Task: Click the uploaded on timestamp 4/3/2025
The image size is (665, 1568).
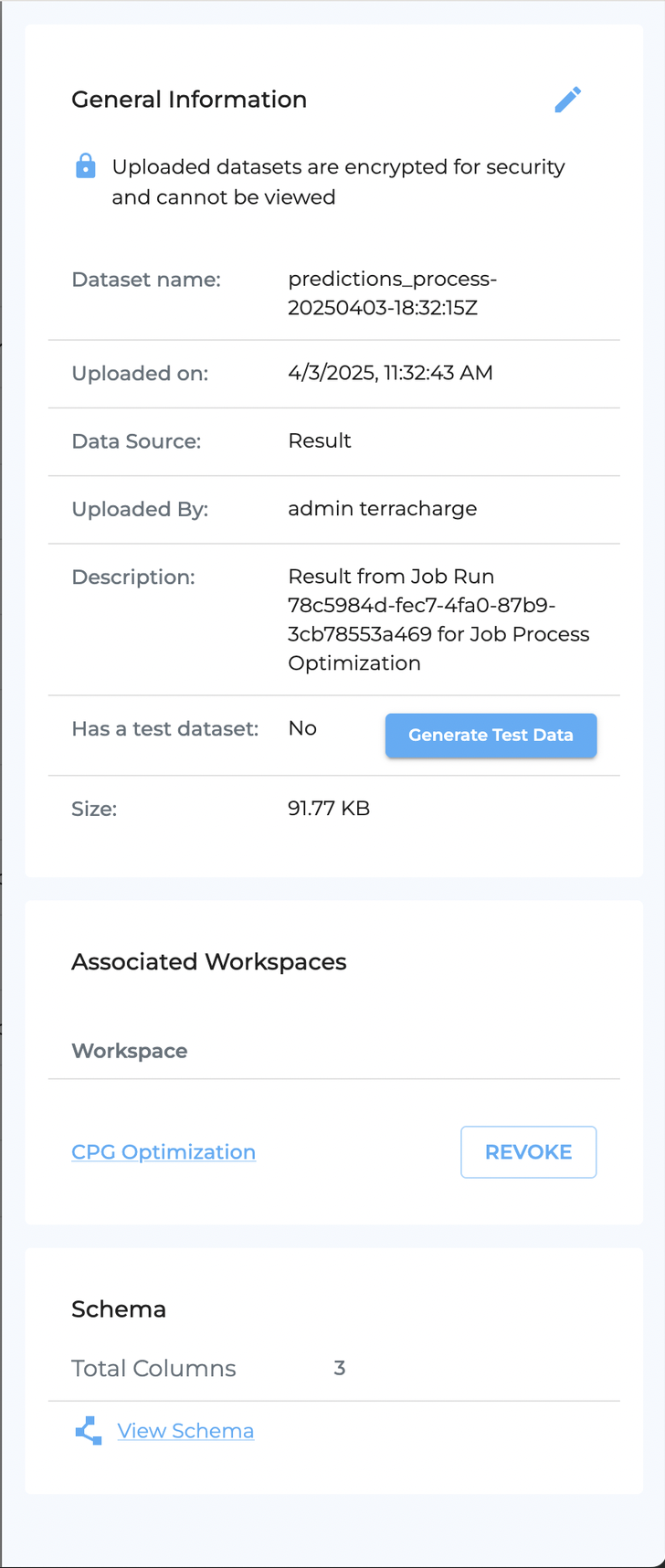Action: (x=390, y=373)
